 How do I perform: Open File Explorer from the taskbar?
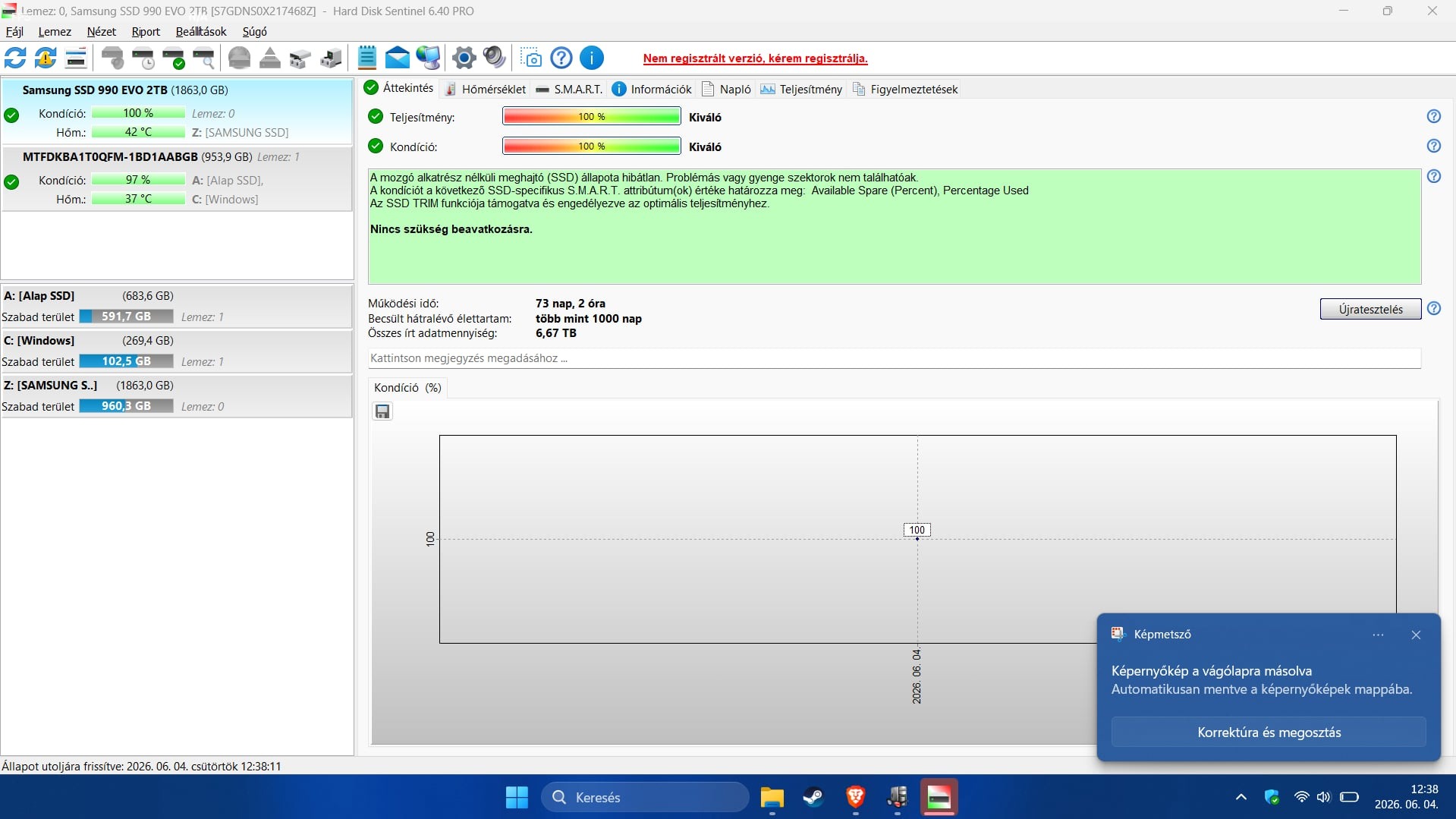click(772, 798)
